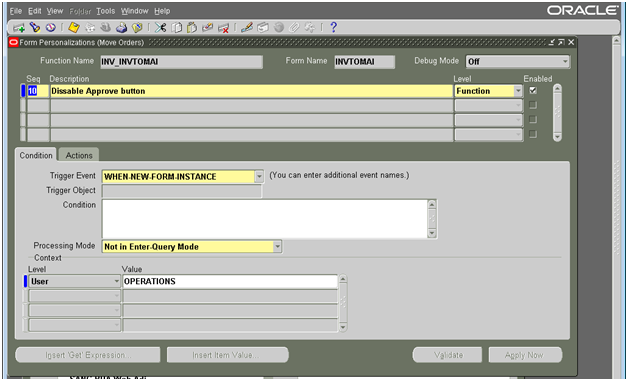Click the Translations globe icon

279,28
